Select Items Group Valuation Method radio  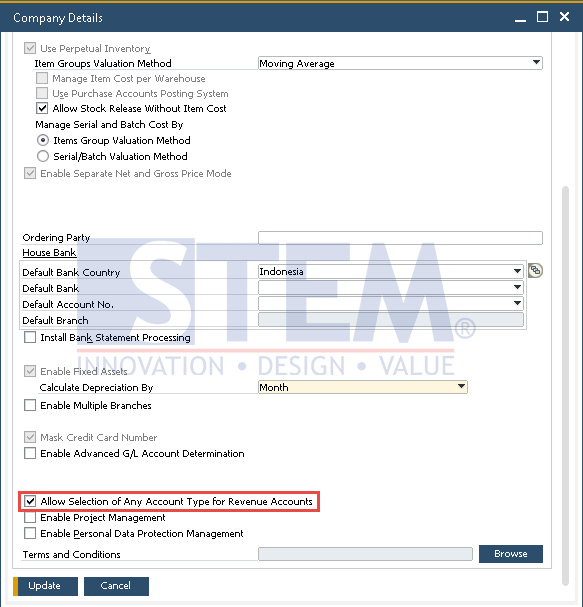pos(43,140)
